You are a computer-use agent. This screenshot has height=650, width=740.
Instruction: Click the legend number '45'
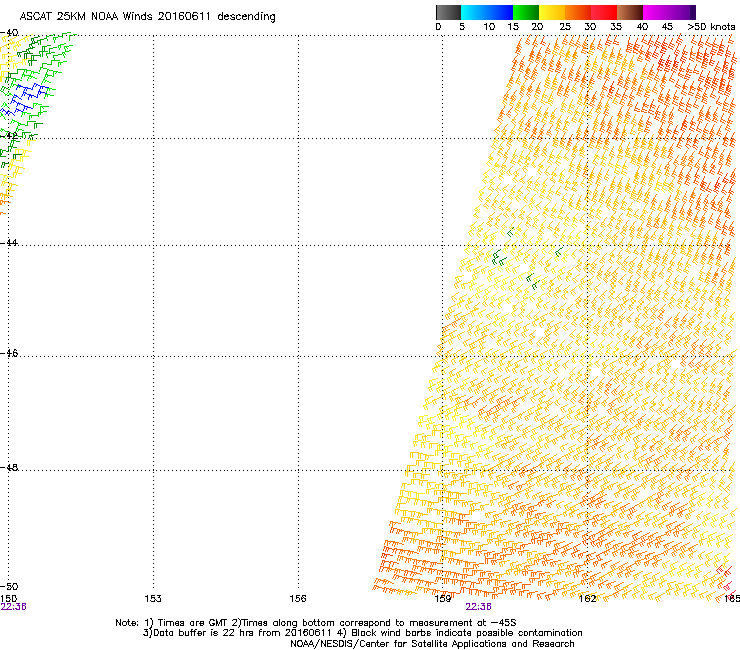667,27
